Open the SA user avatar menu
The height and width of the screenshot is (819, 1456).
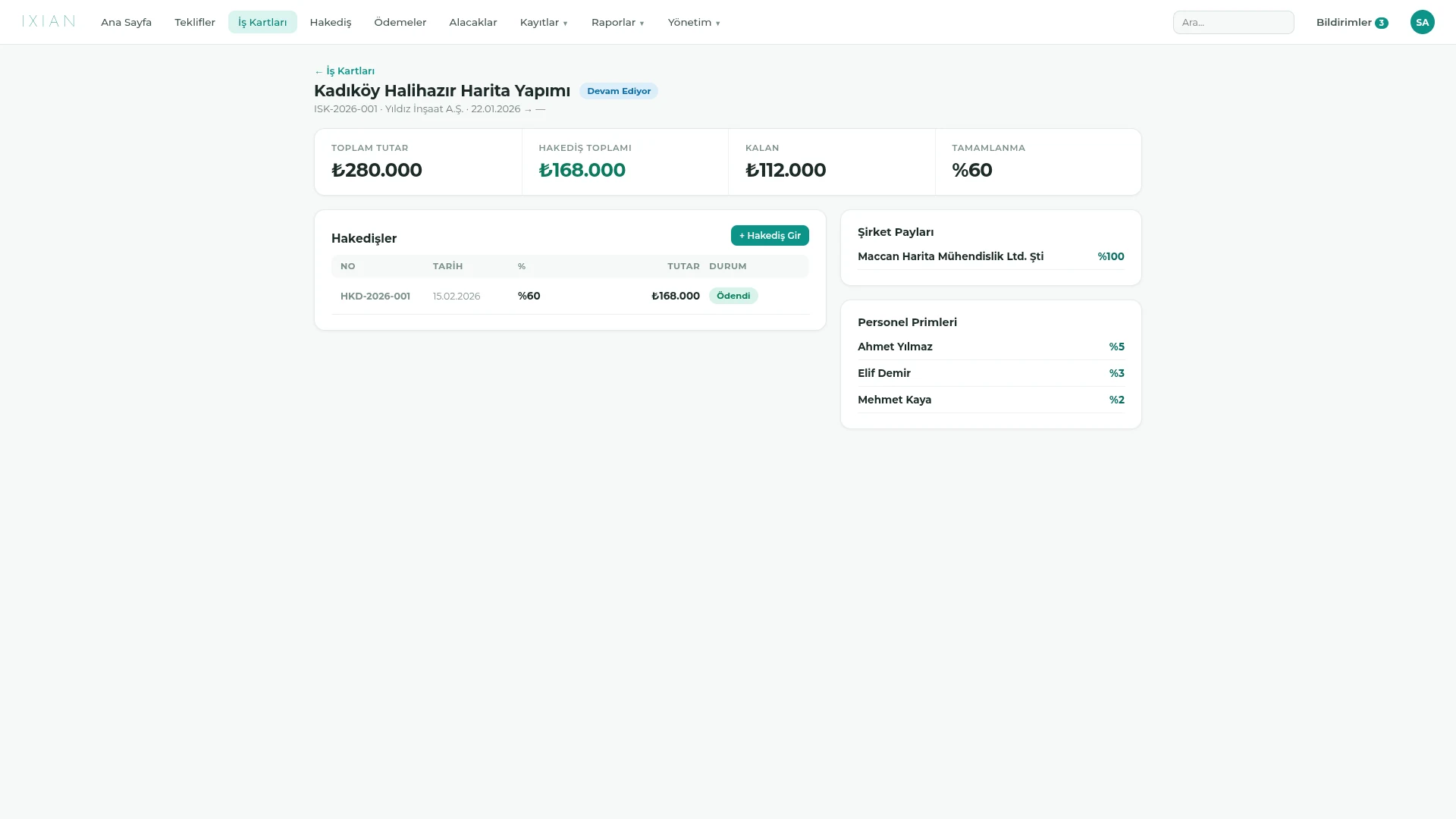click(x=1422, y=22)
